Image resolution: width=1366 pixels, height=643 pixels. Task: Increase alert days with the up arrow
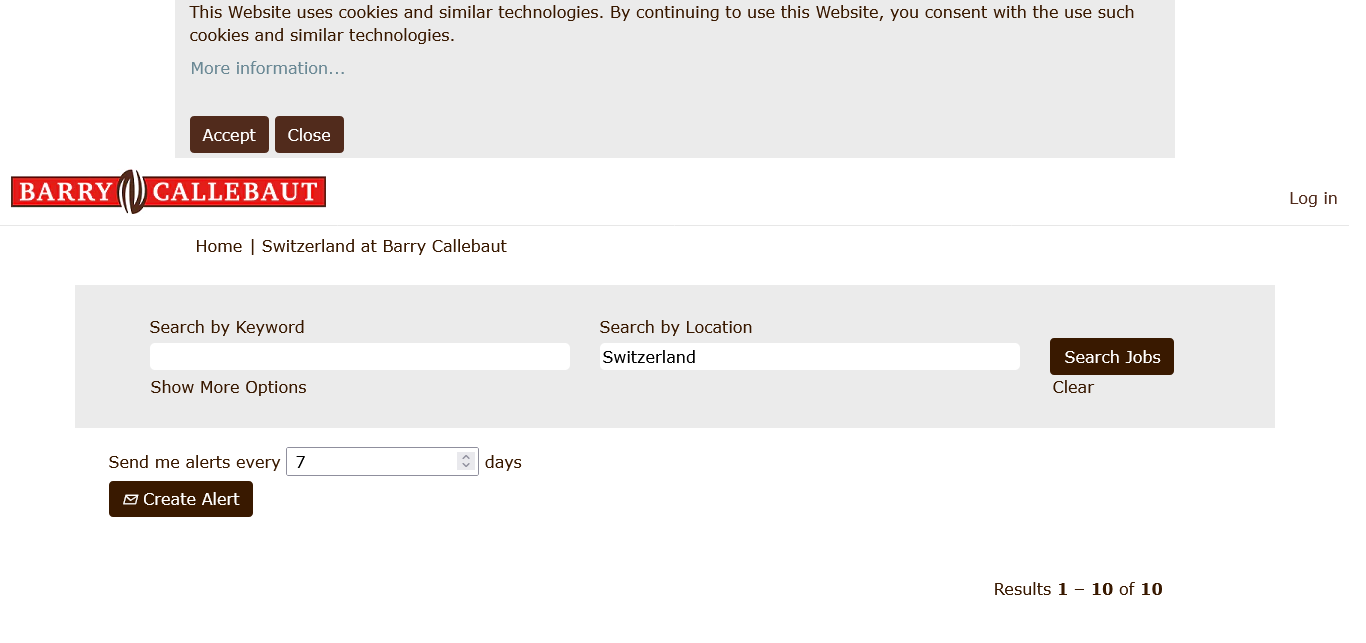point(465,457)
